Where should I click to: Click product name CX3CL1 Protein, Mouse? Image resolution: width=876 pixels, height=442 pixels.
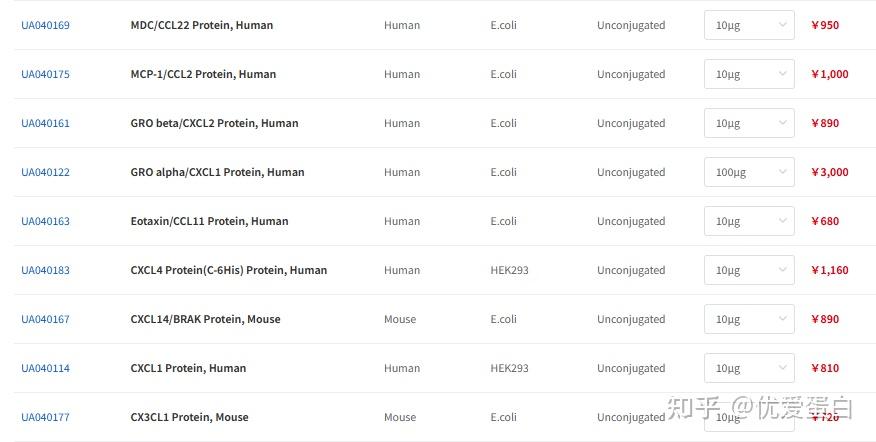[x=189, y=417]
